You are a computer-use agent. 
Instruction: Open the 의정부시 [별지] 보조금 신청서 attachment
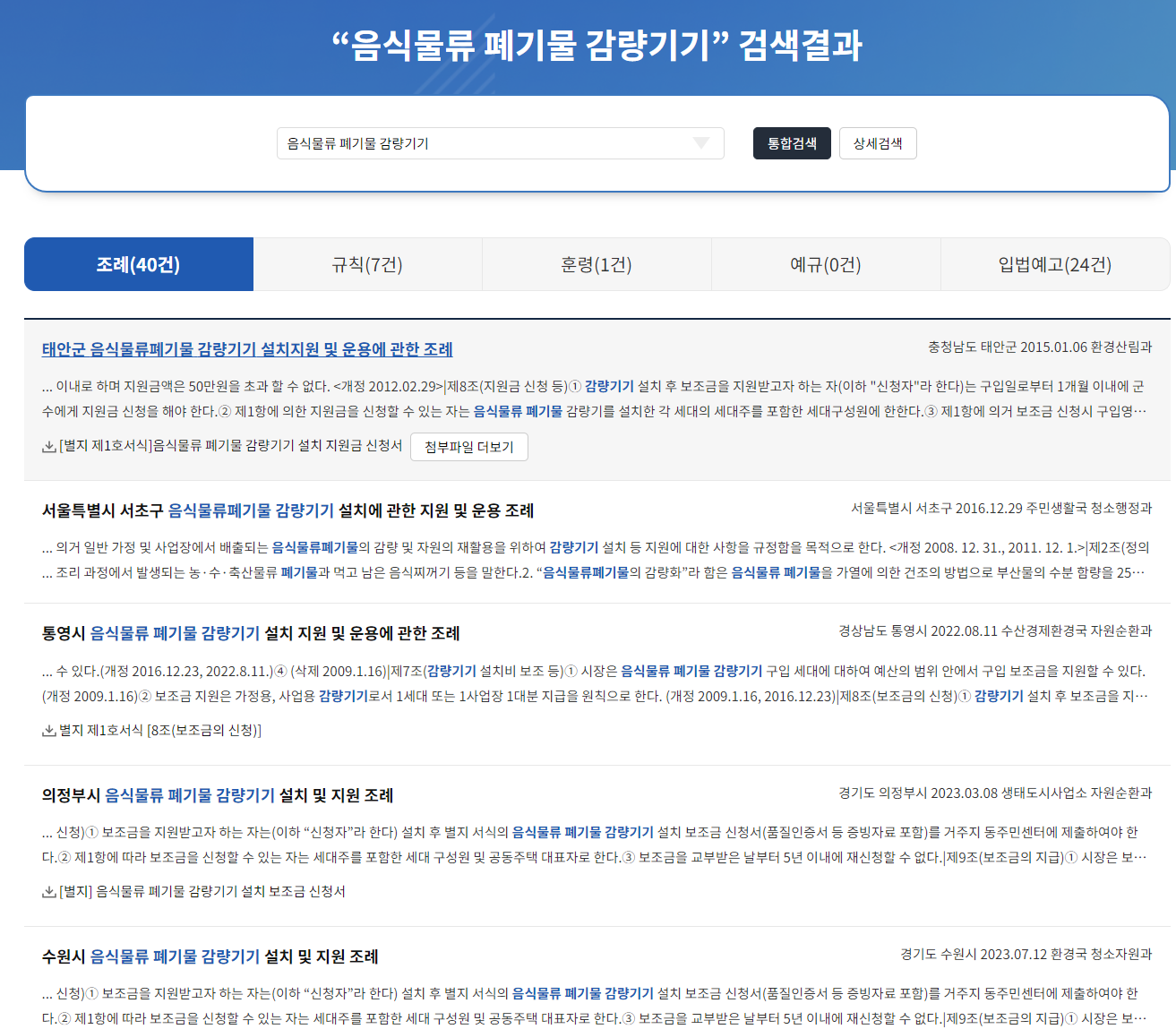[202, 891]
